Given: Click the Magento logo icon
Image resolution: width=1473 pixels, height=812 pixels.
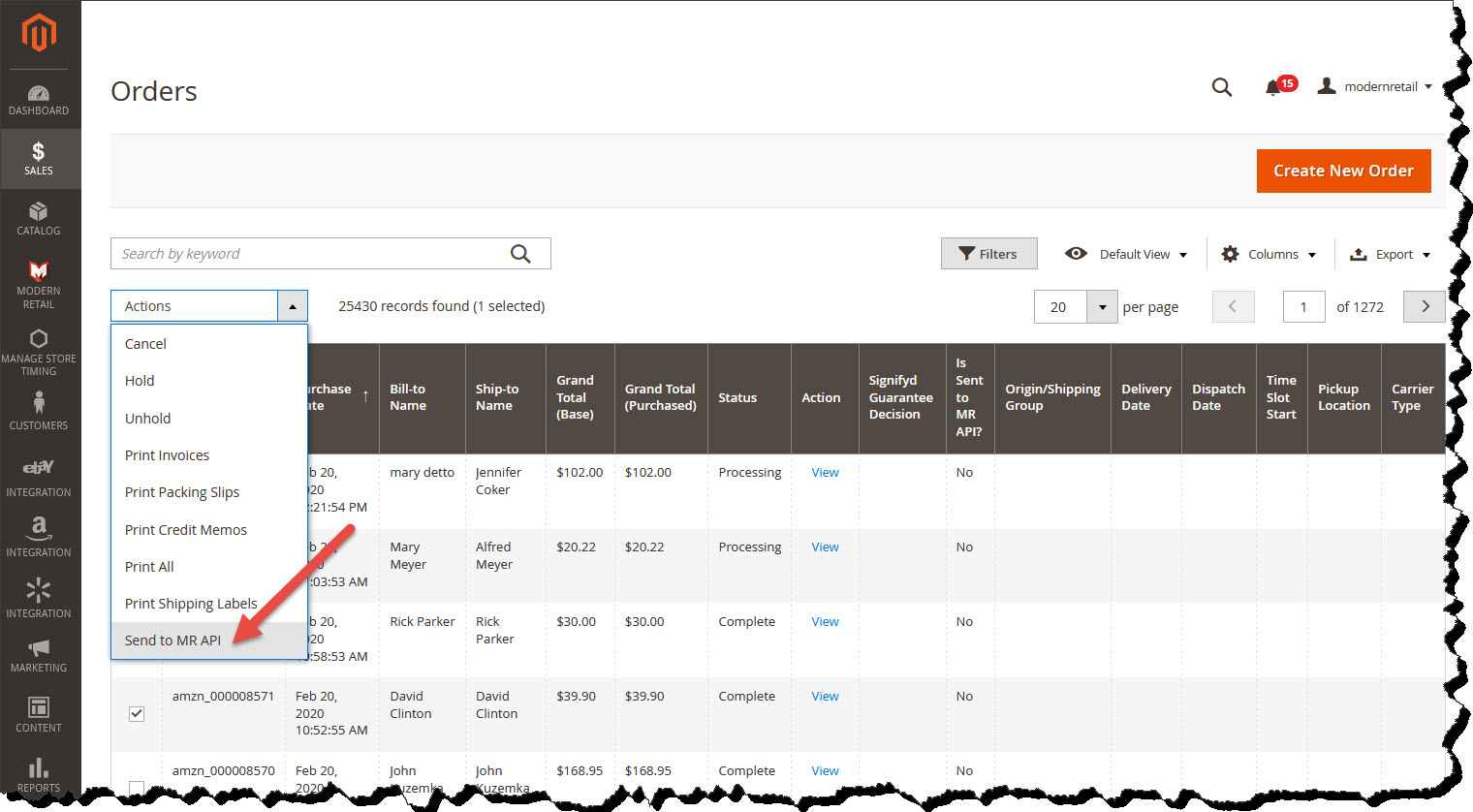Looking at the screenshot, I should pyautogui.click(x=39, y=33).
